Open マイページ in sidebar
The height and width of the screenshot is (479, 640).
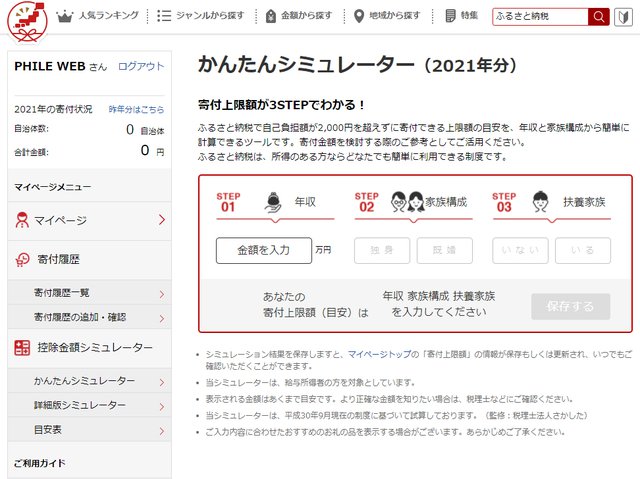(x=89, y=220)
